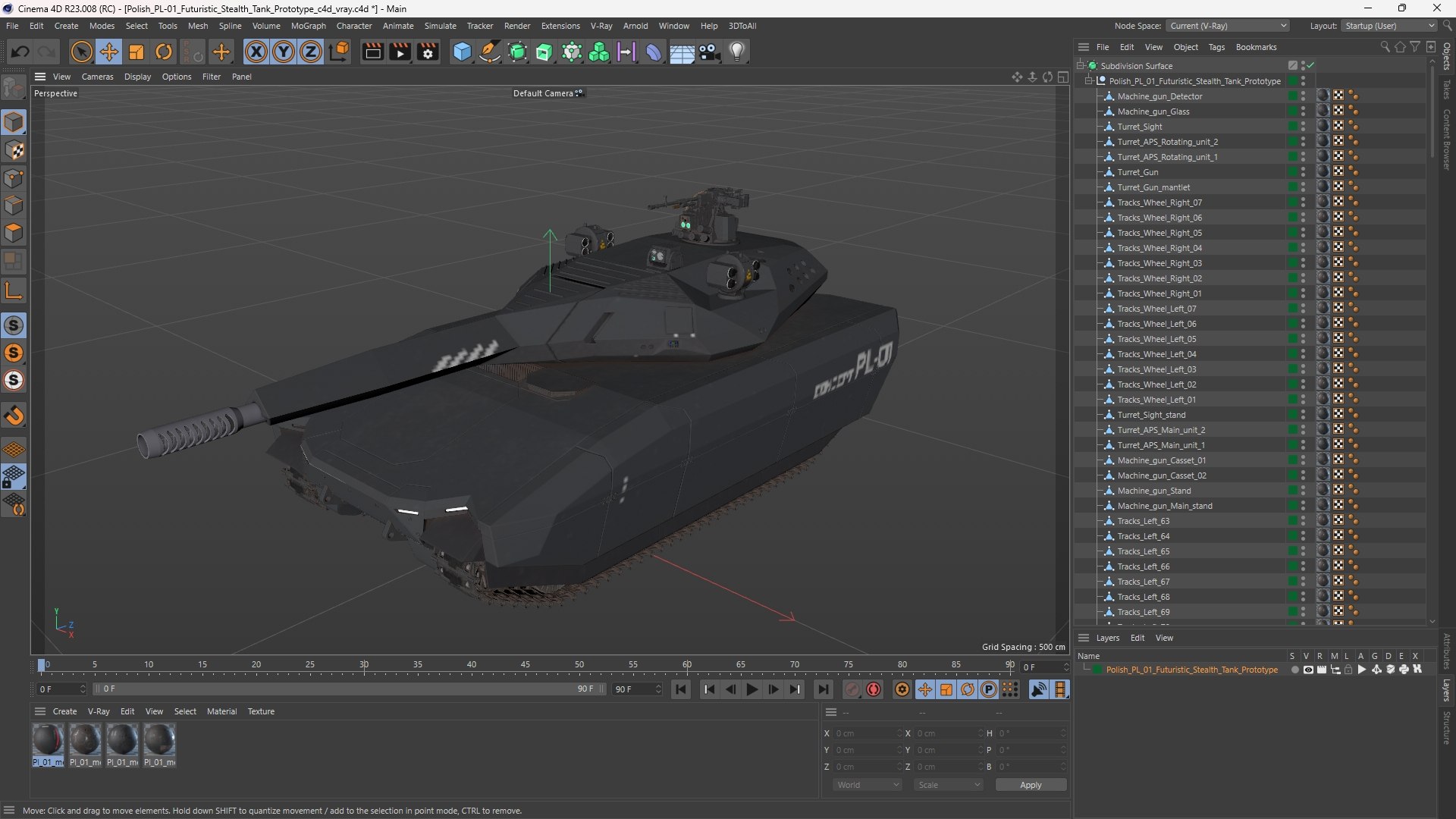Viewport: 1456px width, 819px height.
Task: Open the Simulate menu
Action: pos(440,26)
